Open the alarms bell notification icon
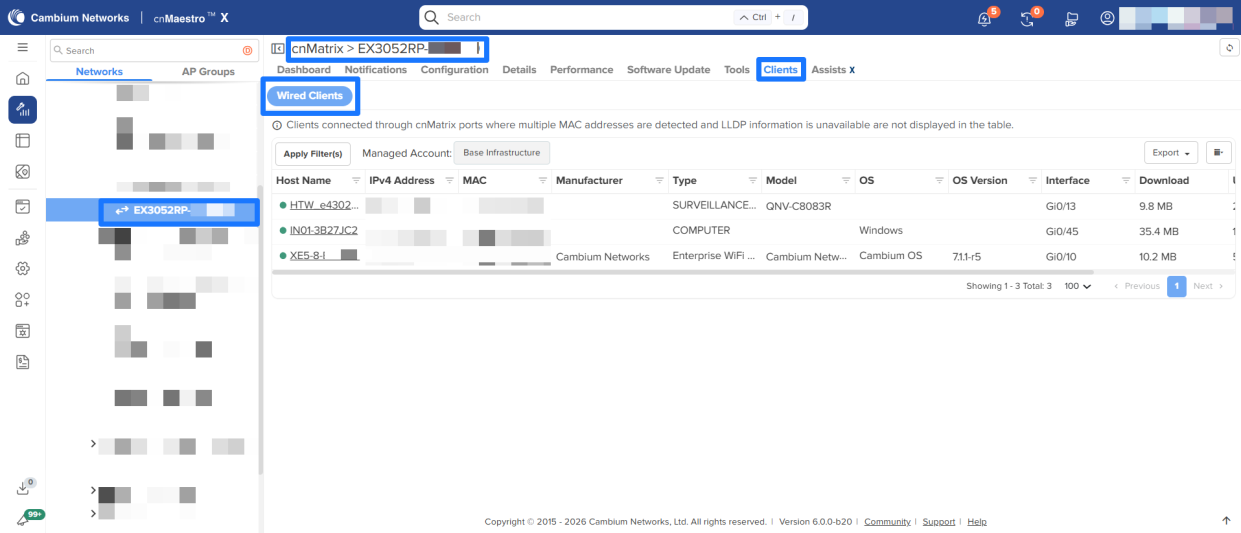1241x533 pixels. coord(985,18)
